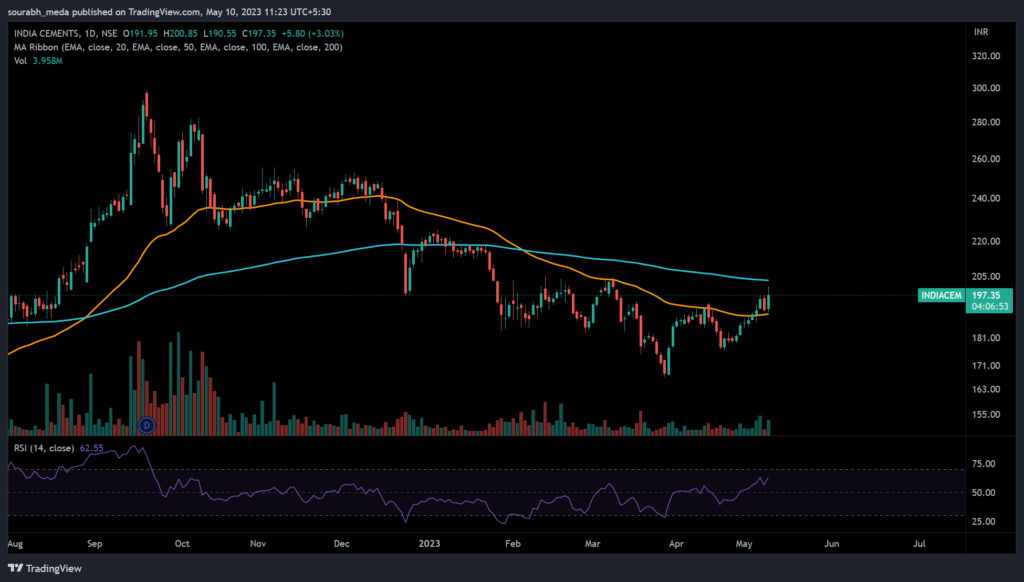Viewport: 1024px width, 582px height.
Task: Click the Nov label on time axis
Action: click(258, 543)
